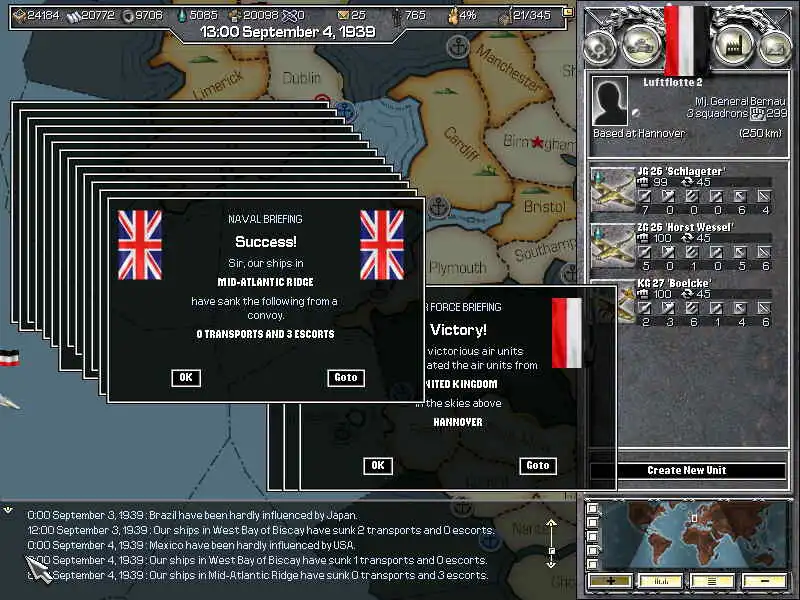Click the rightmost round panel button
The height and width of the screenshot is (600, 800).
776,48
